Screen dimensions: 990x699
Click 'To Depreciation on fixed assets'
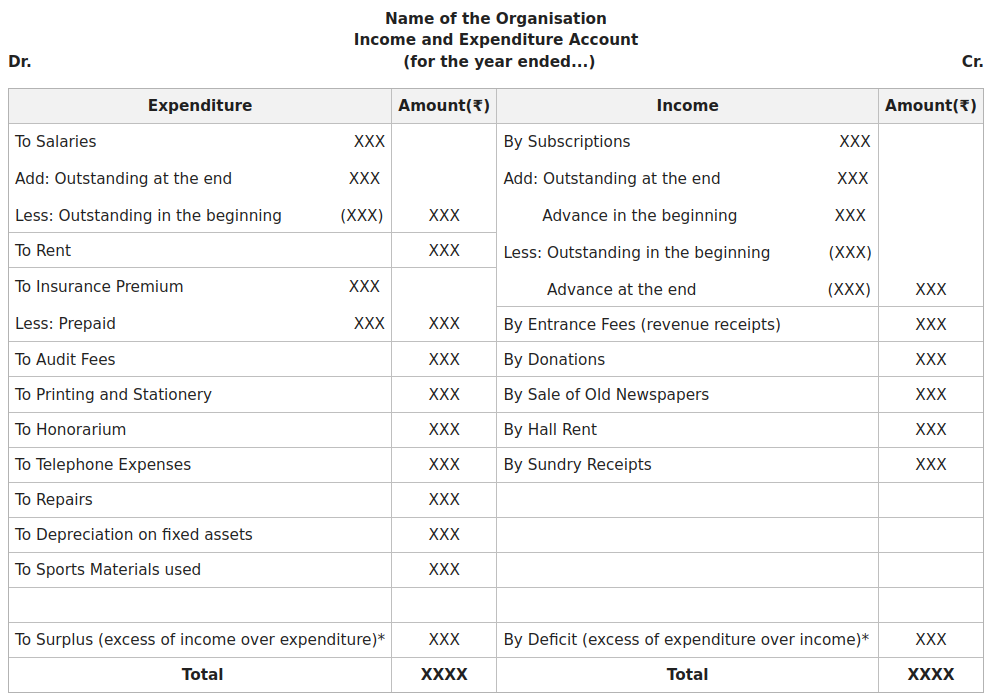[134, 535]
